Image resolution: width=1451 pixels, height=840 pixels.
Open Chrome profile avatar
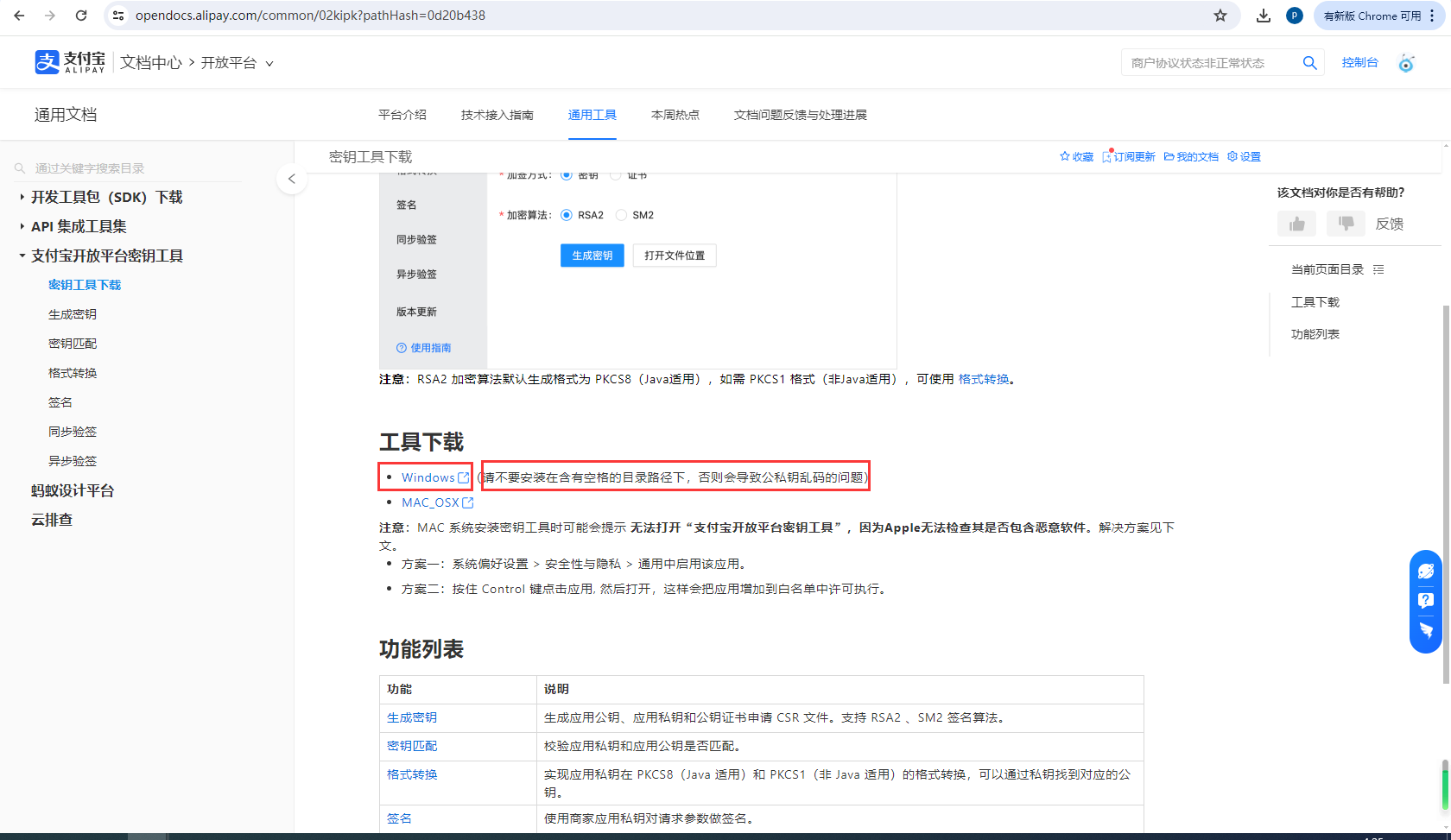[1294, 16]
